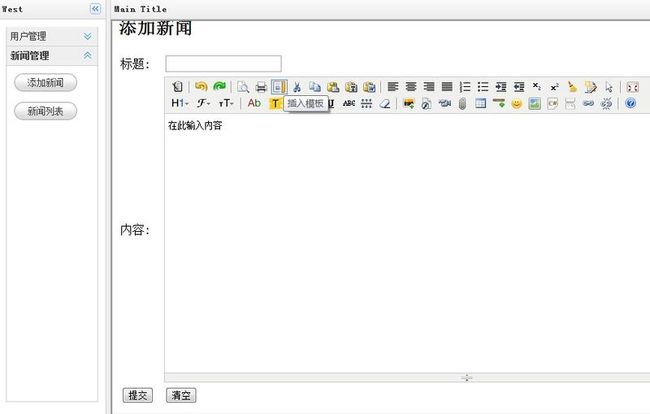Open print preview magnifier icon
This screenshot has width=650, height=414.
[x=243, y=87]
